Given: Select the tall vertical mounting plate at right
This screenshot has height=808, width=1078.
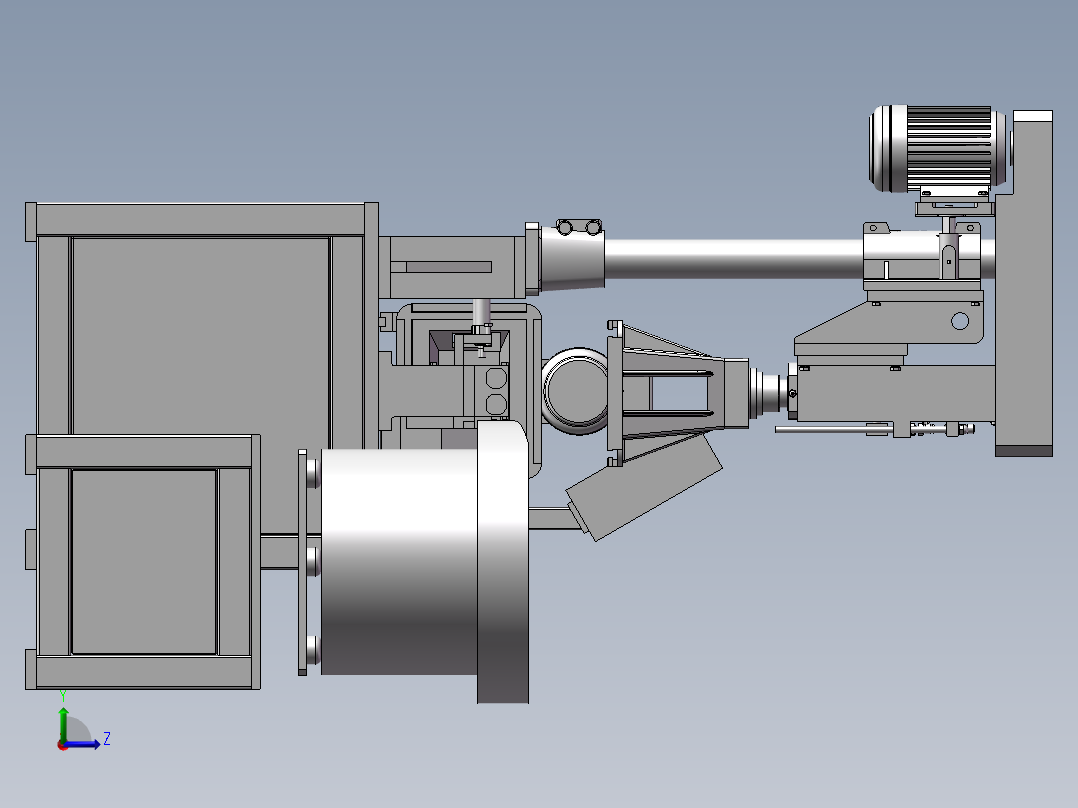Looking at the screenshot, I should [x=1024, y=282].
